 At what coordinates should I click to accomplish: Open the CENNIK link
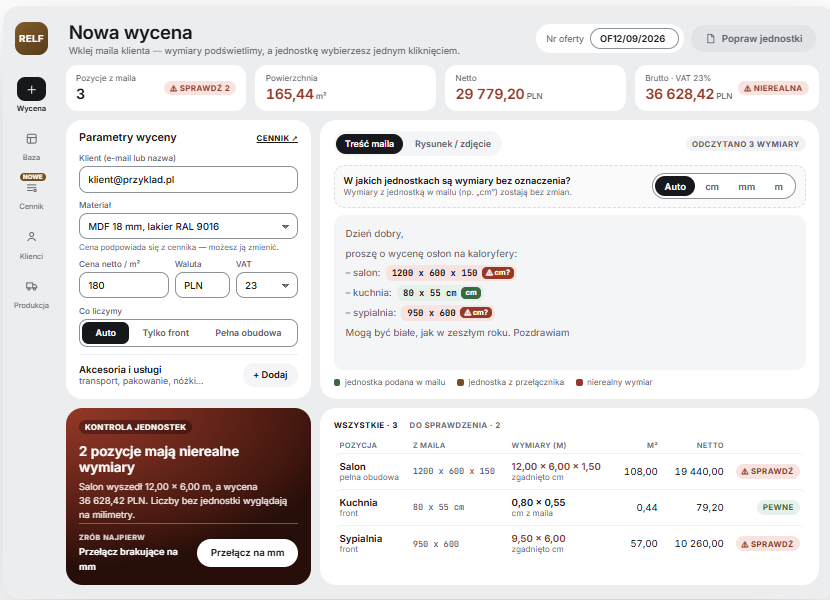pyautogui.click(x=277, y=138)
